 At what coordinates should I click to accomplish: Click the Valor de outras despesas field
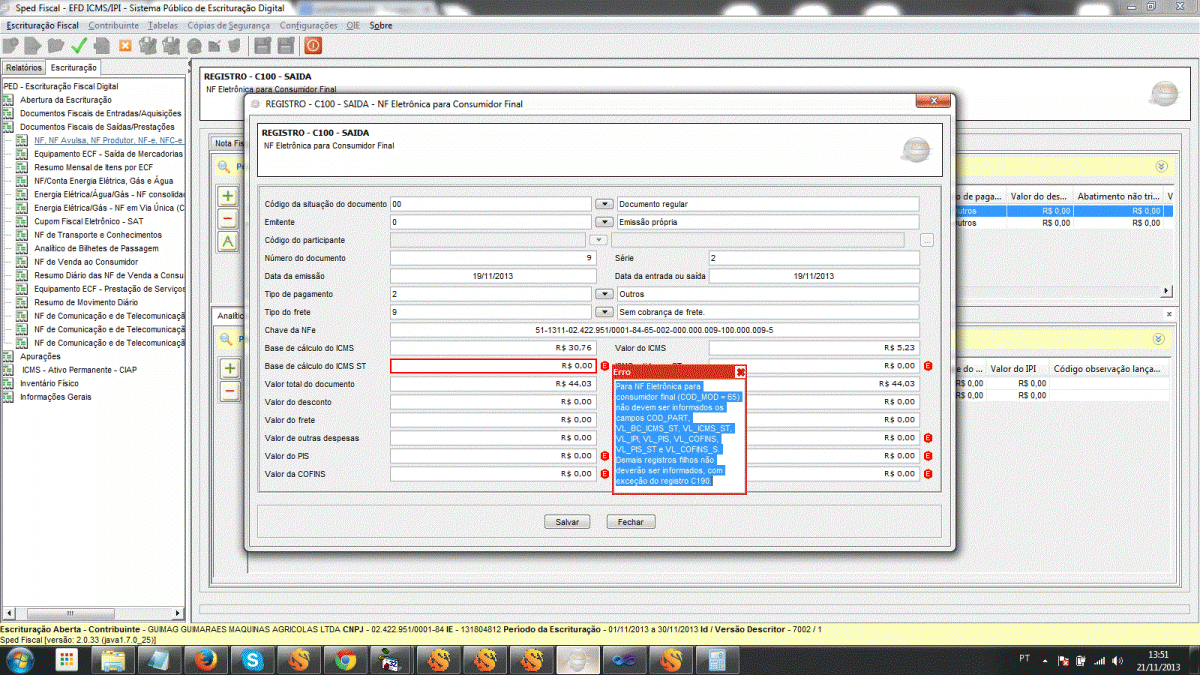tap(493, 438)
